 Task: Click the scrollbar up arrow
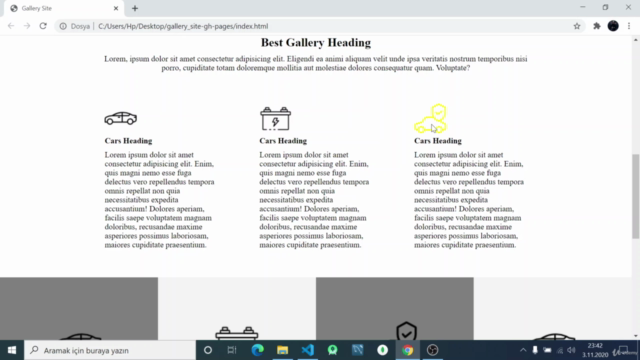[x=636, y=40]
